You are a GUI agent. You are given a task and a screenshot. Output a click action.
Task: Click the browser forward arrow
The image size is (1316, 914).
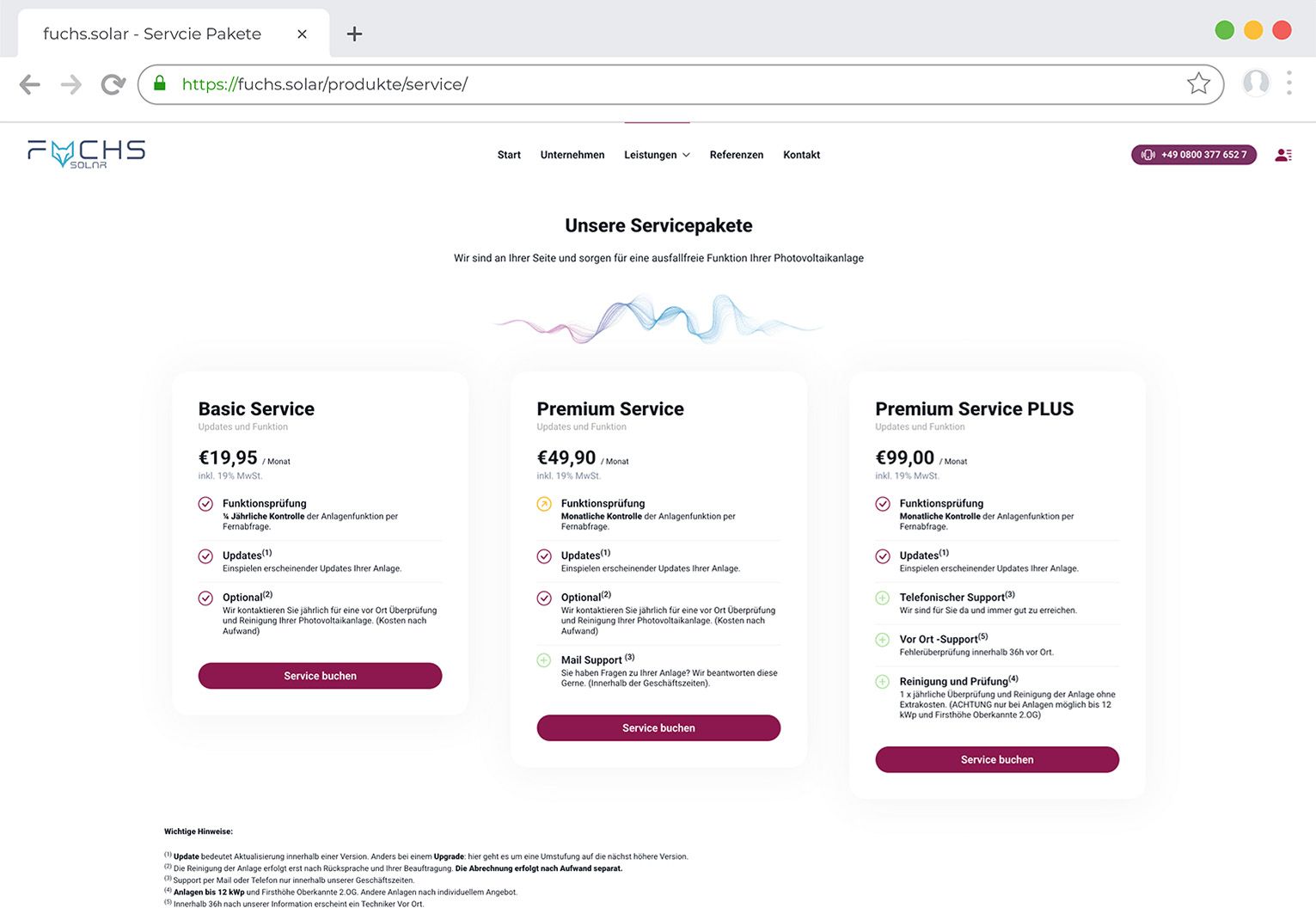pos(71,84)
